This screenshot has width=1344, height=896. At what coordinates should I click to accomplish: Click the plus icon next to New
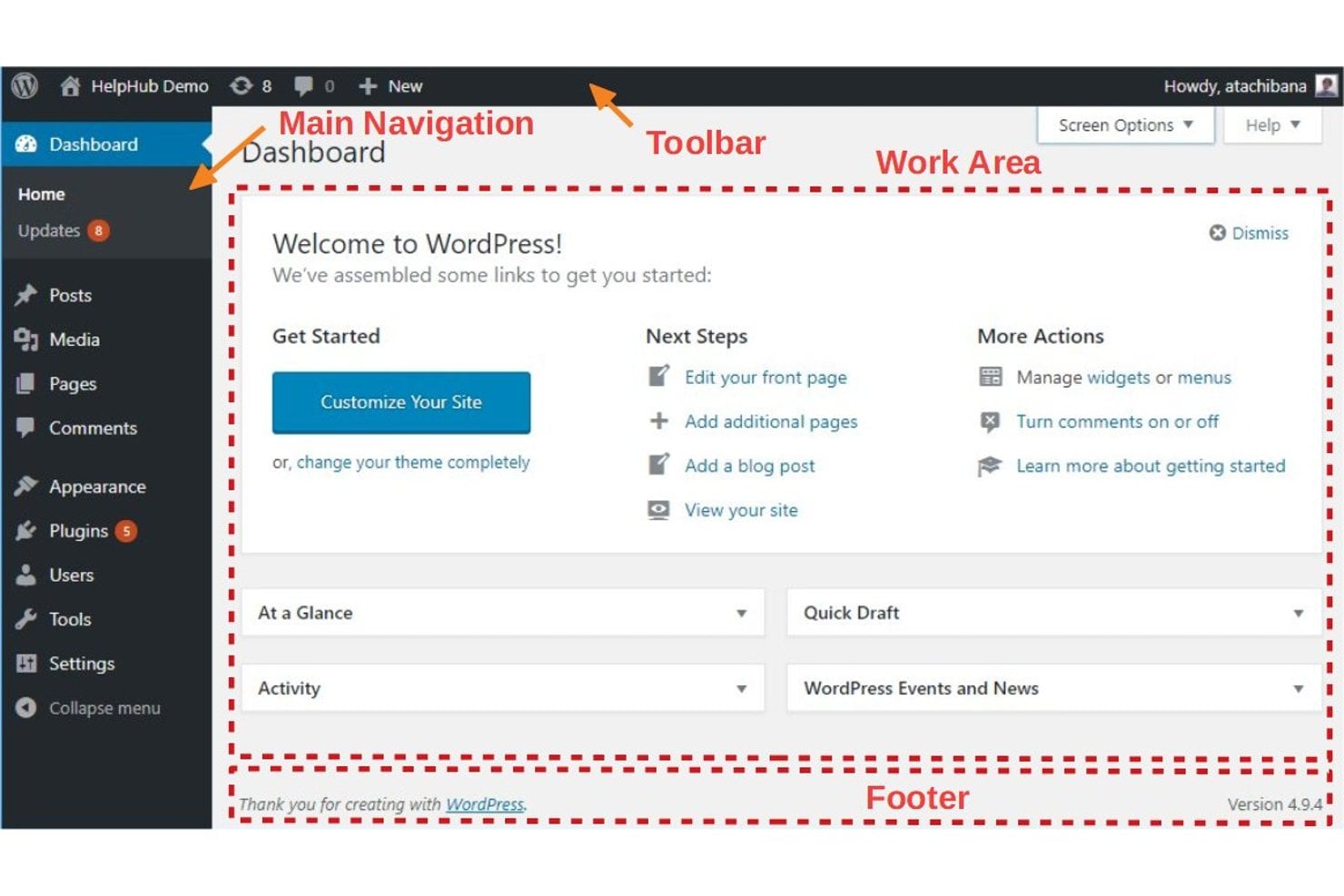point(368,86)
